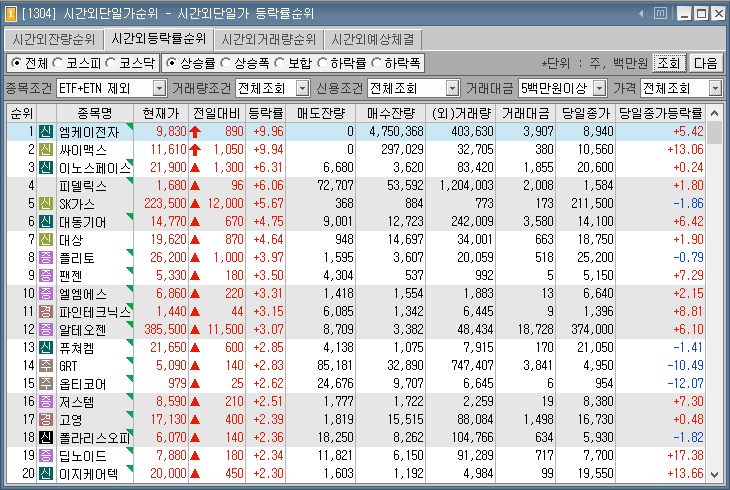Click the gray badge next to GRT
This screenshot has height=490, width=730.
[46, 366]
